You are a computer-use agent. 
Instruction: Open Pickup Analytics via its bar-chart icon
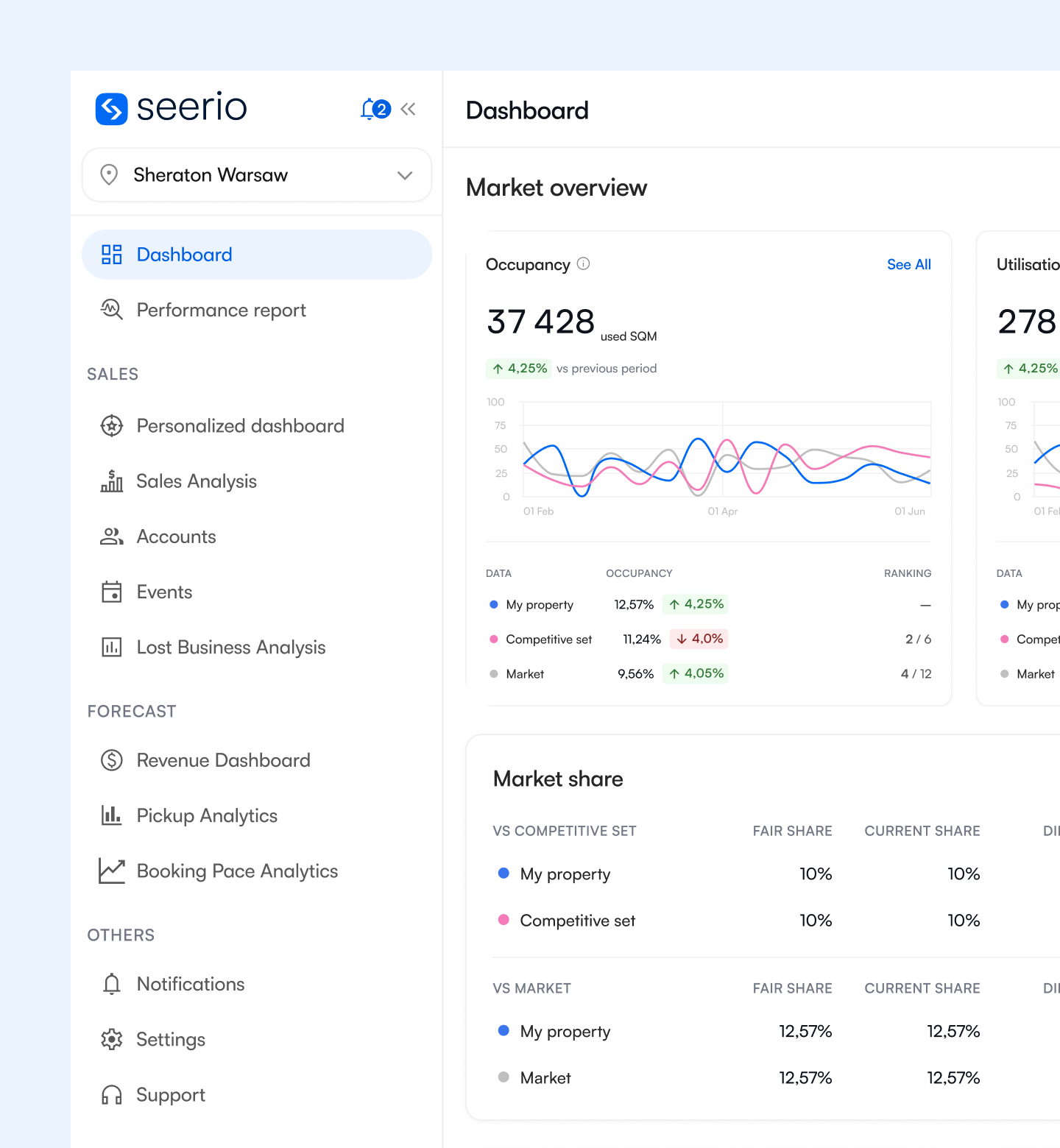click(111, 815)
